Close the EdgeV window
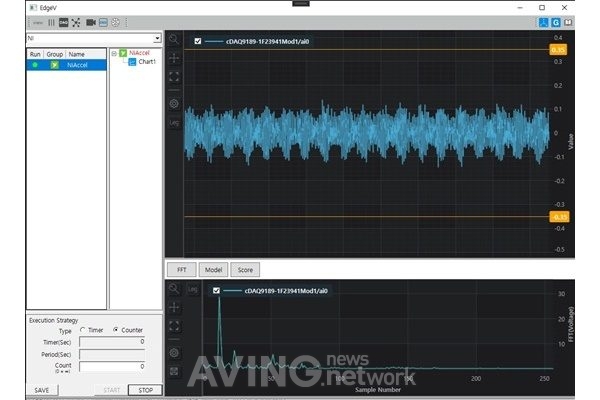 click(564, 8)
